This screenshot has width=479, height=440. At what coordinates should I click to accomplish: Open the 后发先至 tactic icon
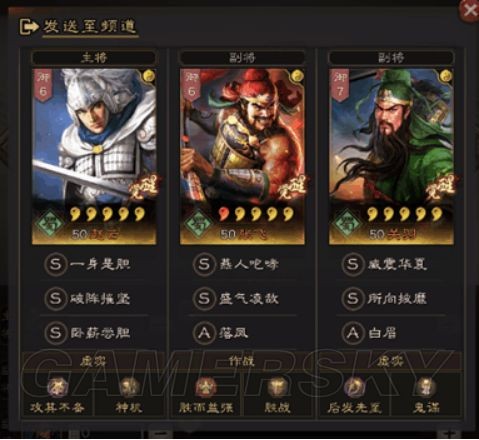click(x=354, y=388)
